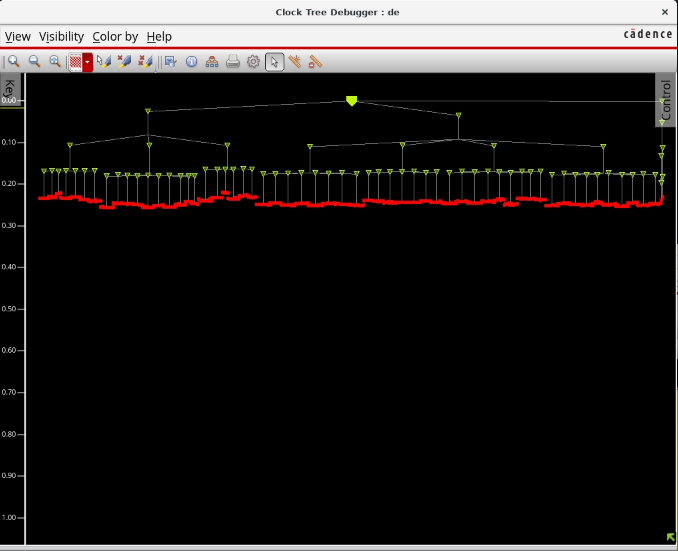The width and height of the screenshot is (678, 551).
Task: Click the zoom out magnifier icon
Action: (34, 61)
